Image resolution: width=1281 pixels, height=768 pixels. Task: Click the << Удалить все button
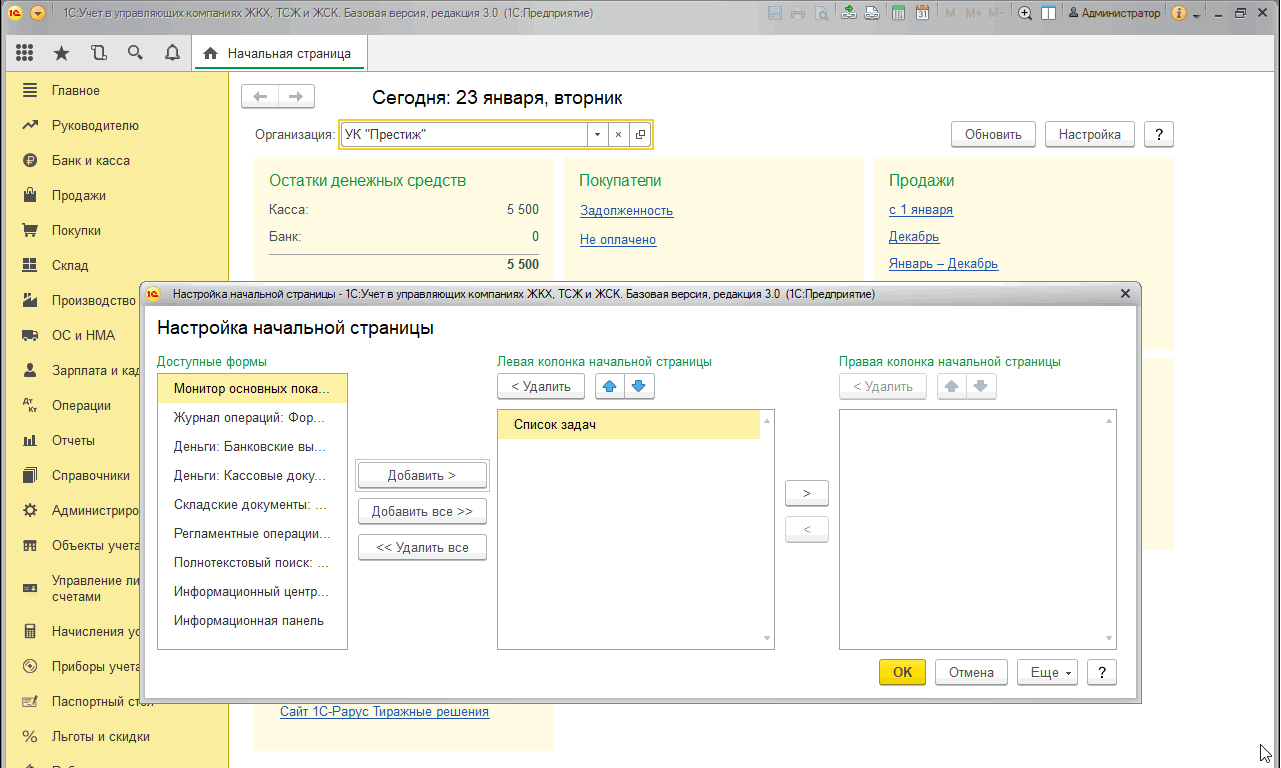click(422, 547)
